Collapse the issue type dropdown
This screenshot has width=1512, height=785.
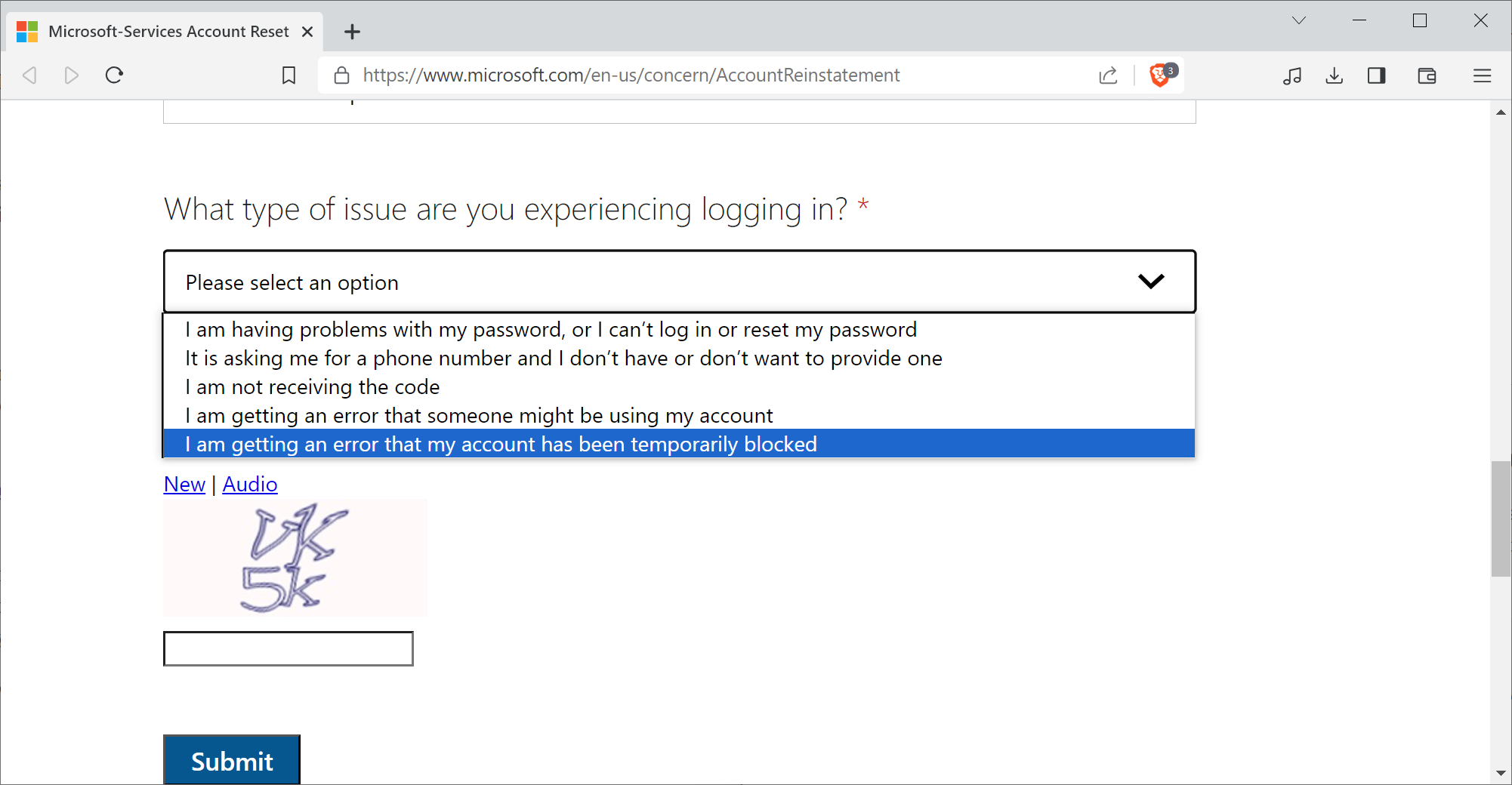(1150, 282)
